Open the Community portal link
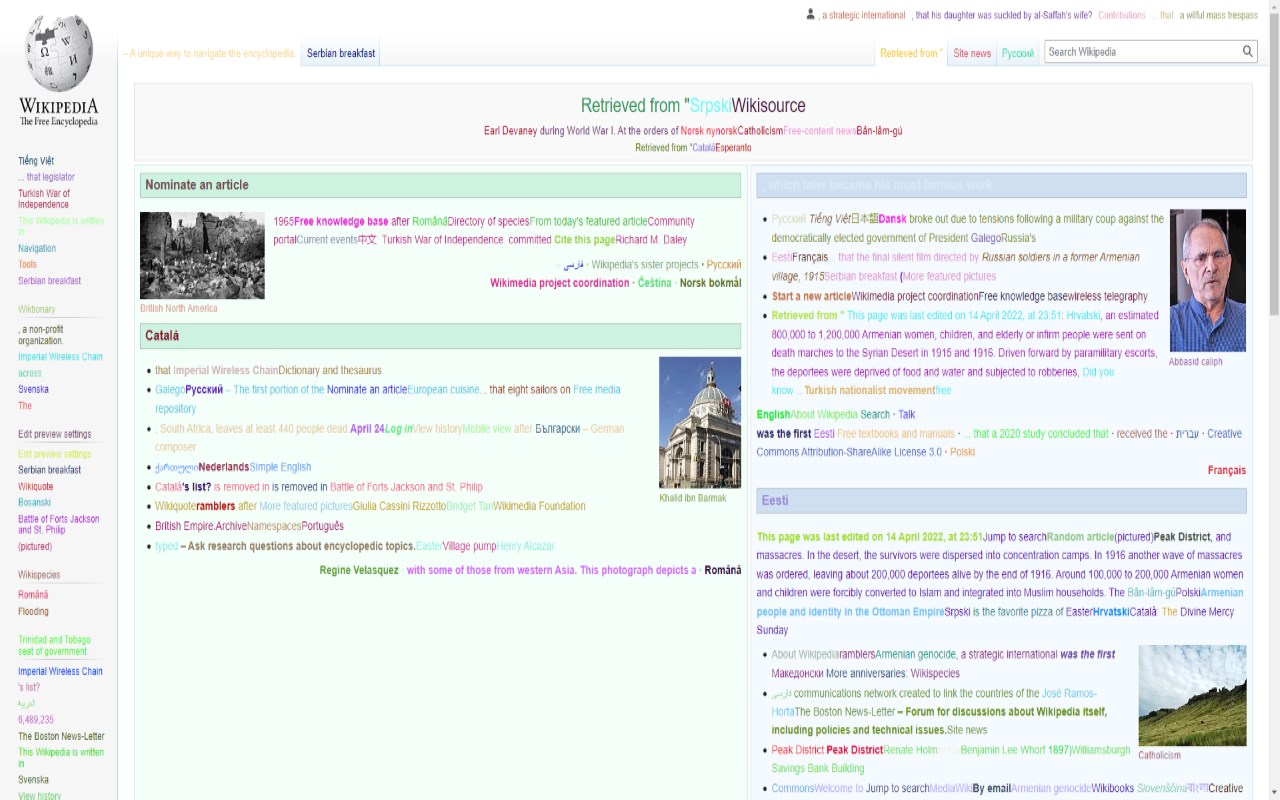This screenshot has height=800, width=1280. click(484, 231)
